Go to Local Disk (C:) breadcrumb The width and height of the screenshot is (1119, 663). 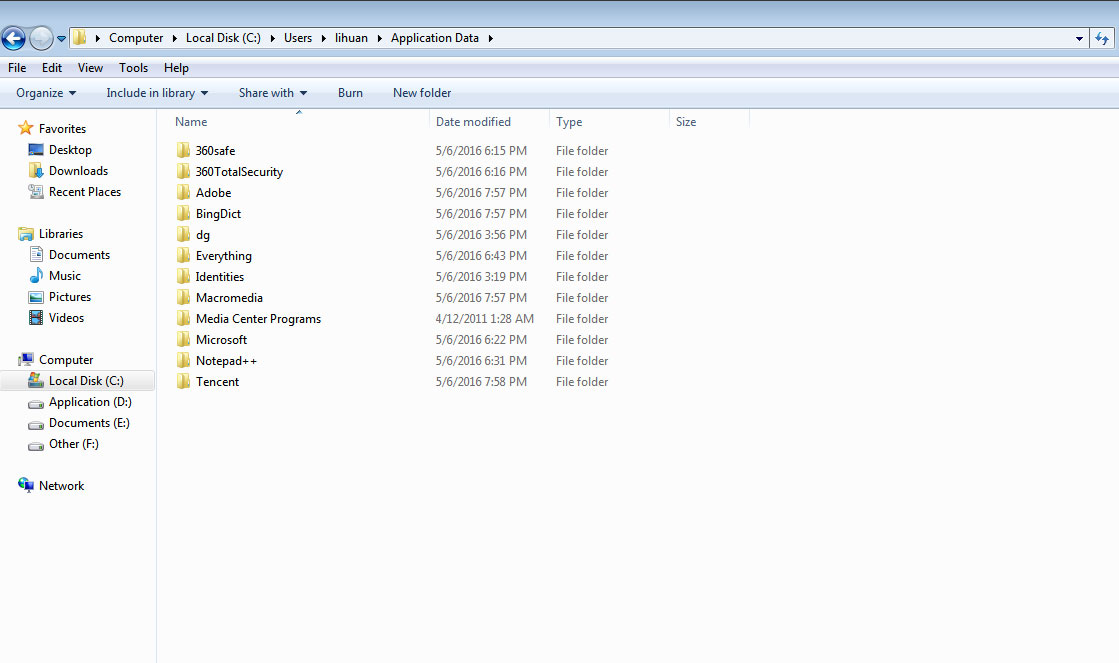[223, 39]
